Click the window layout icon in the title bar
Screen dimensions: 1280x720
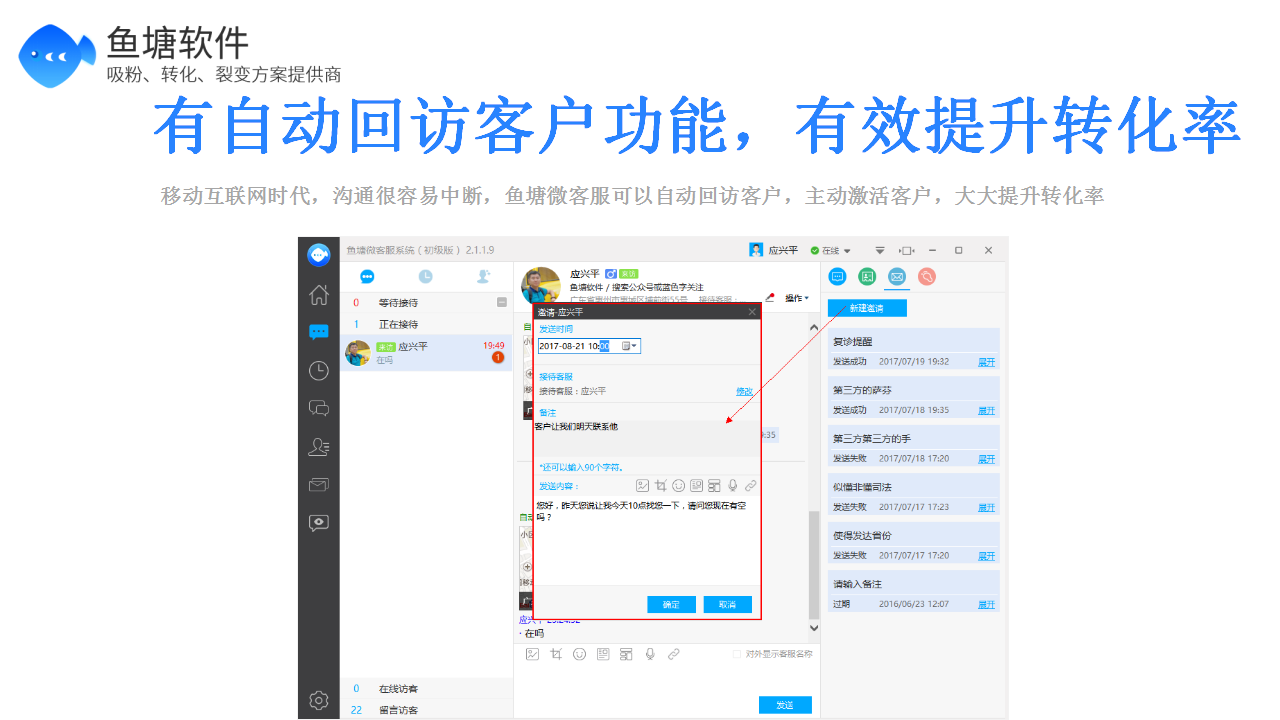(906, 250)
